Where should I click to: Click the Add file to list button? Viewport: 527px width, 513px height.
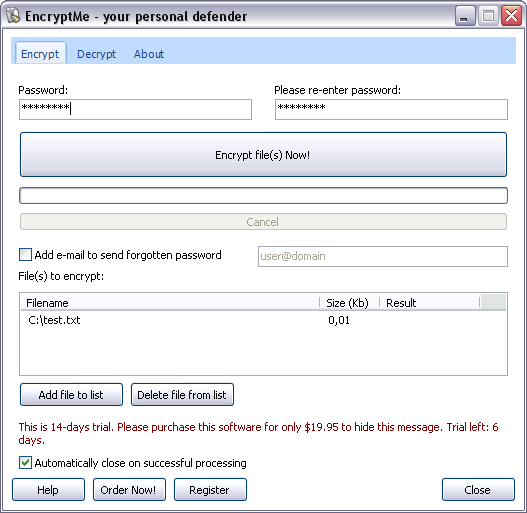coord(71,395)
